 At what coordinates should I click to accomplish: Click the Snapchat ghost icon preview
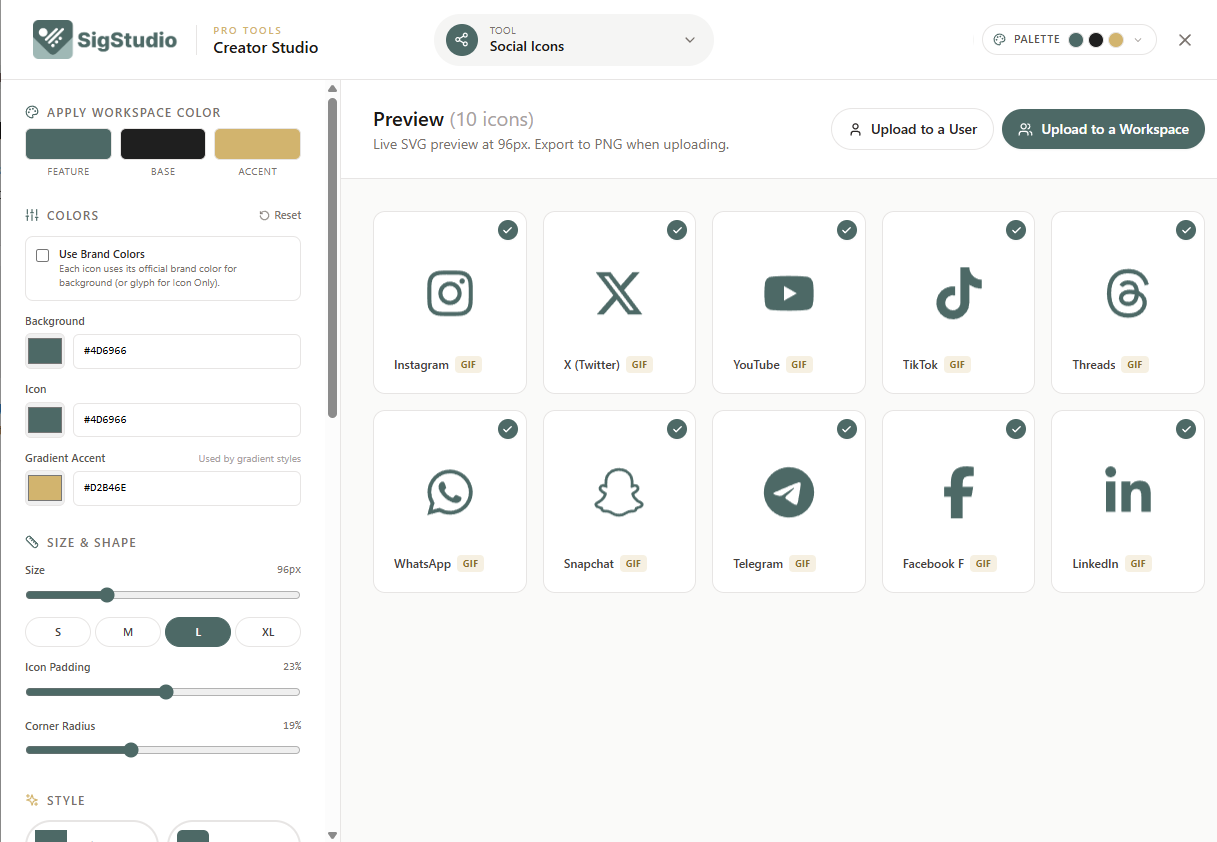619,492
